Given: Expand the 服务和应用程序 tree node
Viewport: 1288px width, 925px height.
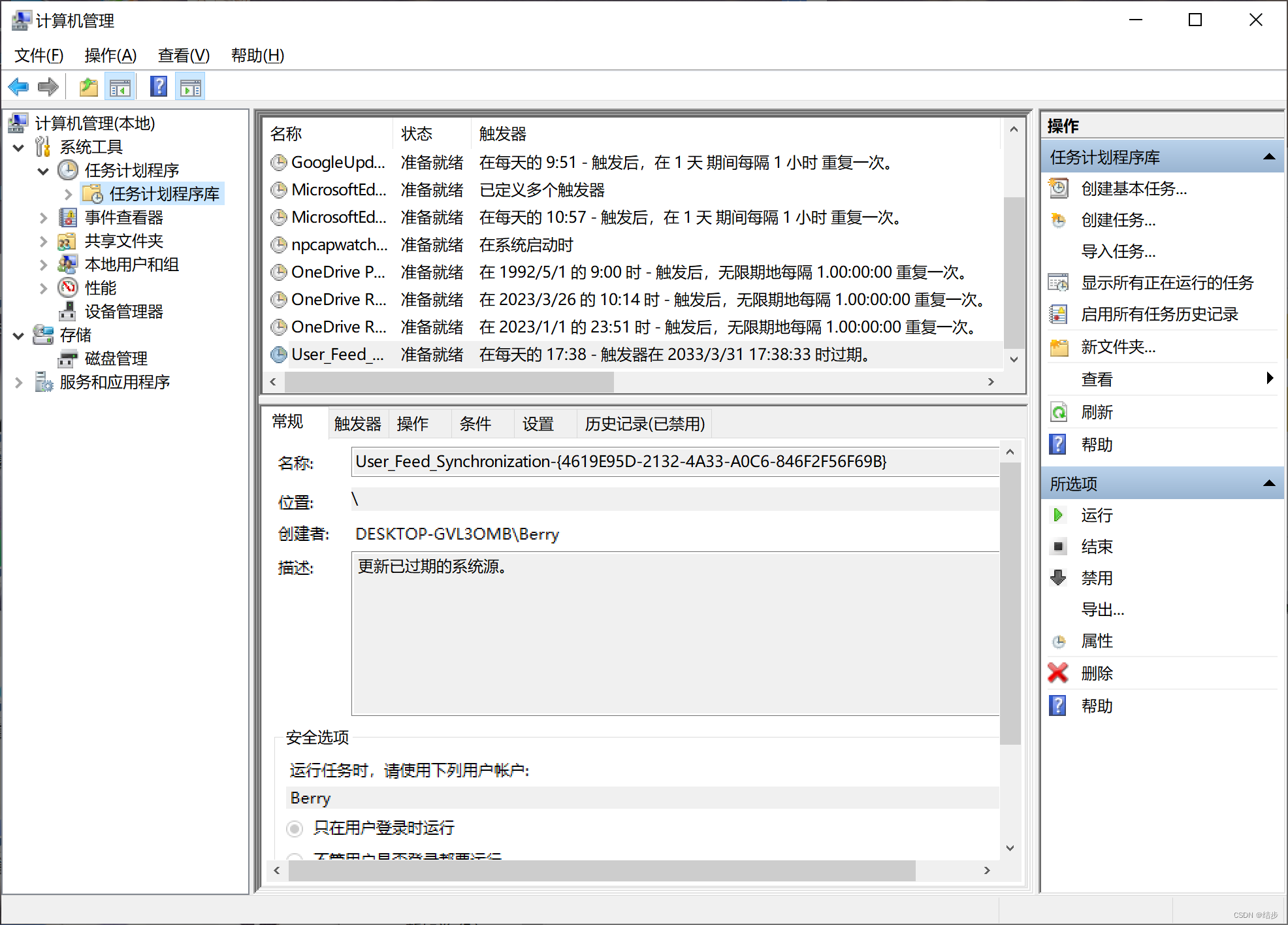Looking at the screenshot, I should [x=19, y=382].
